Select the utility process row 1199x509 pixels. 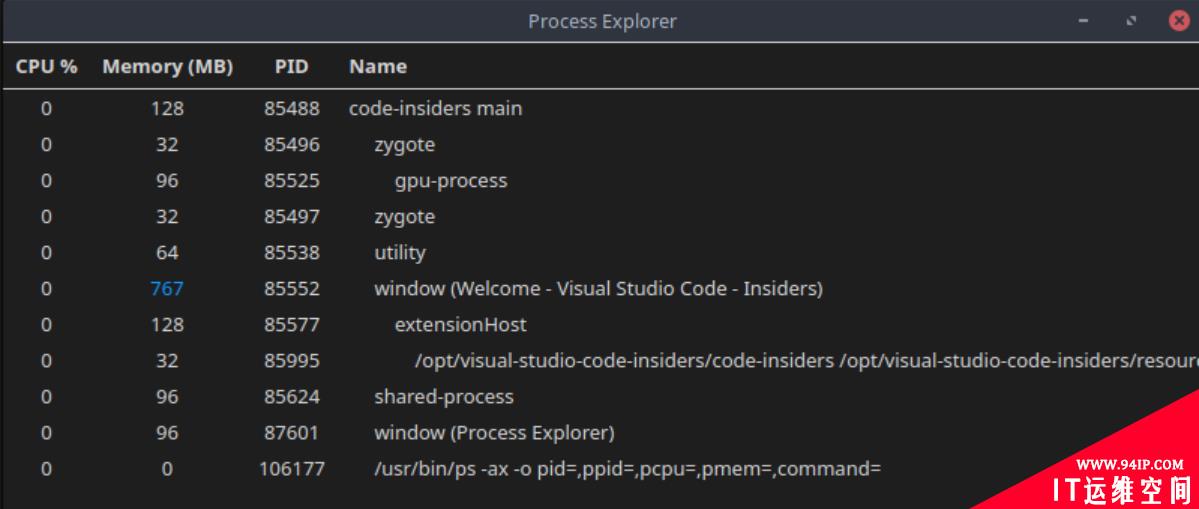pyautogui.click(x=600, y=252)
